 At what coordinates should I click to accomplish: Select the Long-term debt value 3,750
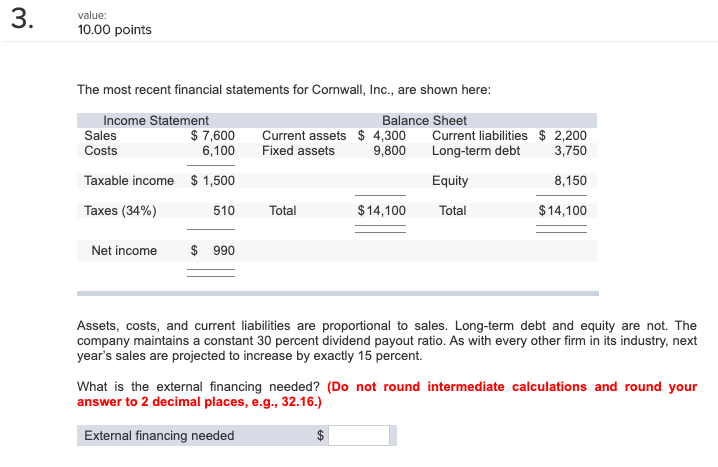point(570,151)
